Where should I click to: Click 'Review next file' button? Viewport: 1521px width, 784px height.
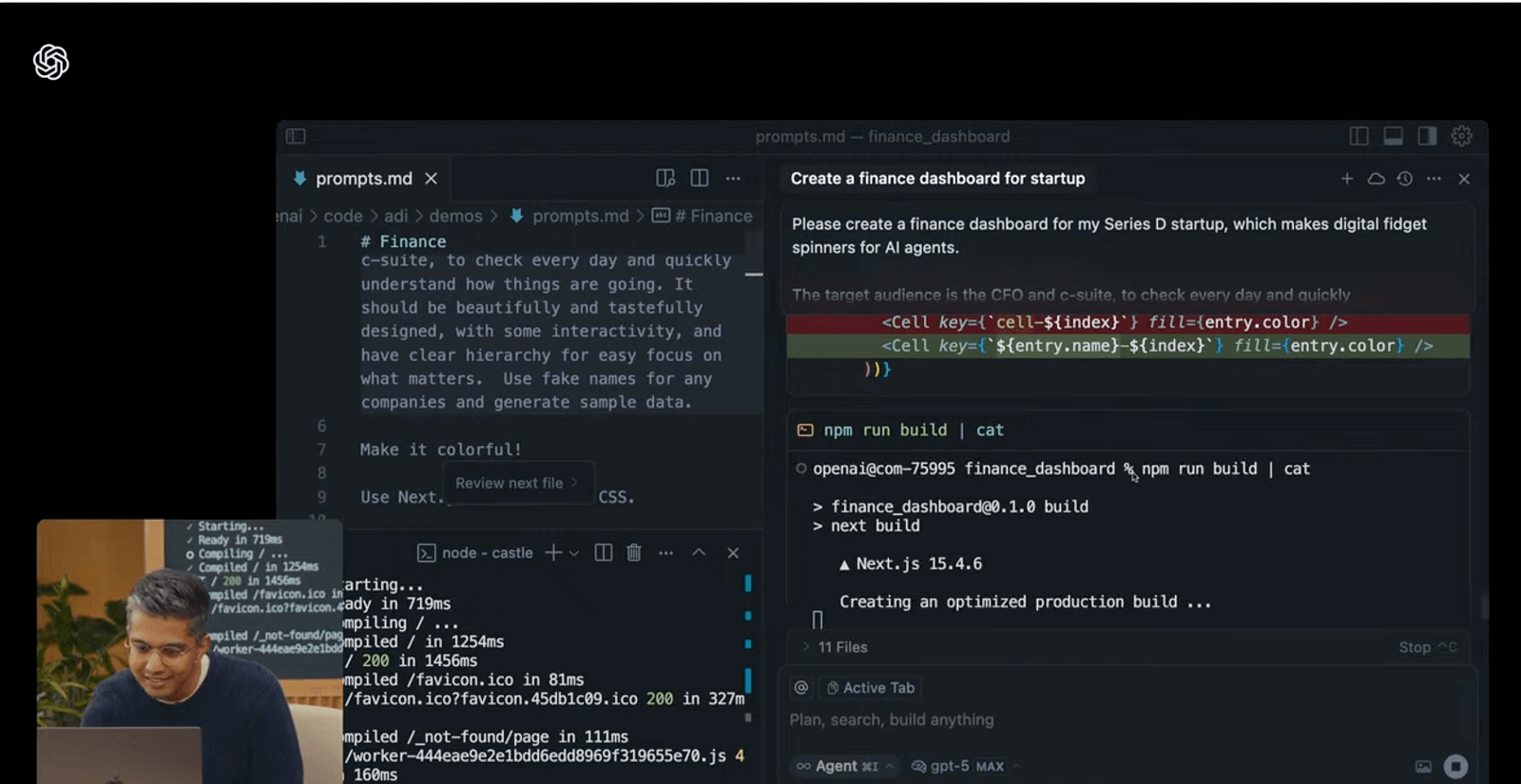pos(517,483)
